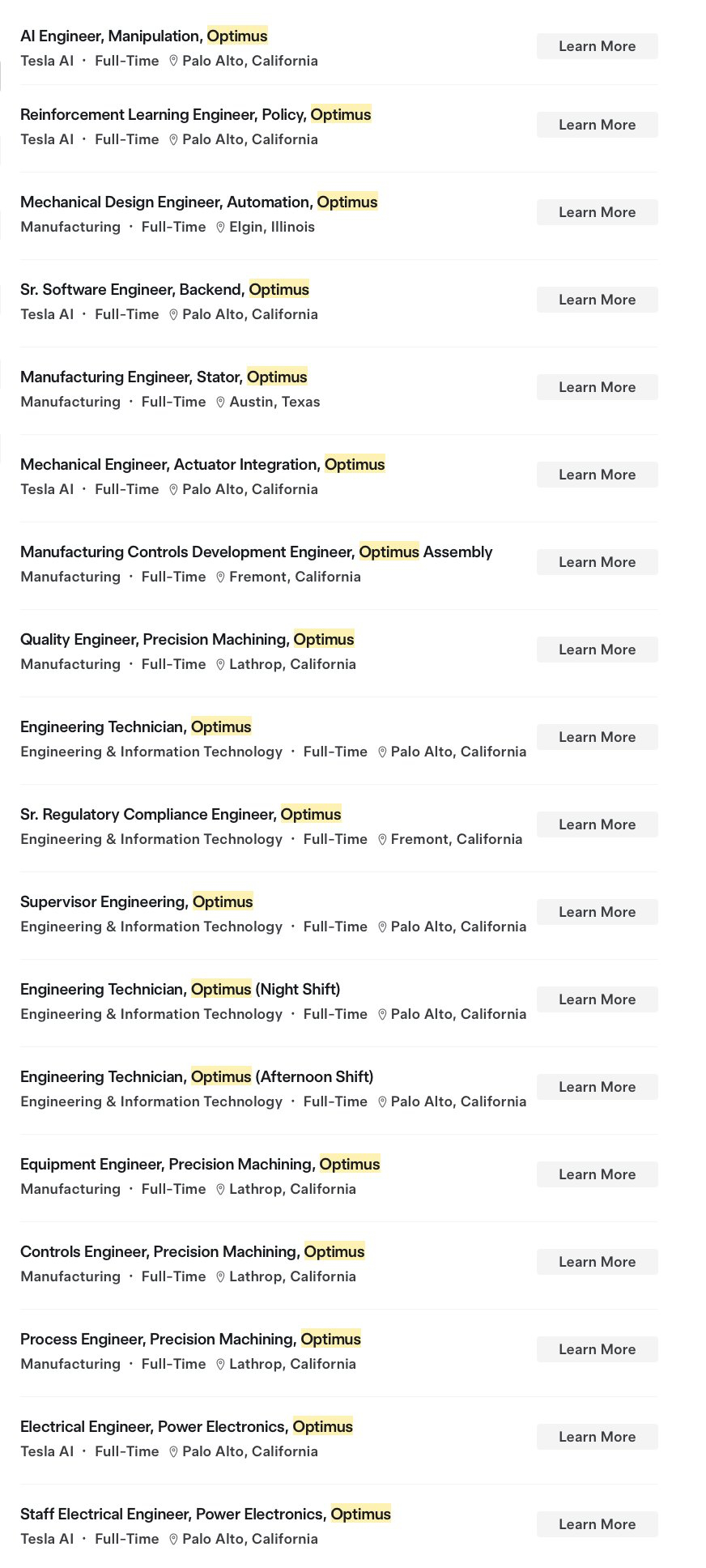Click location pin in Process Engineer row

[x=220, y=1364]
